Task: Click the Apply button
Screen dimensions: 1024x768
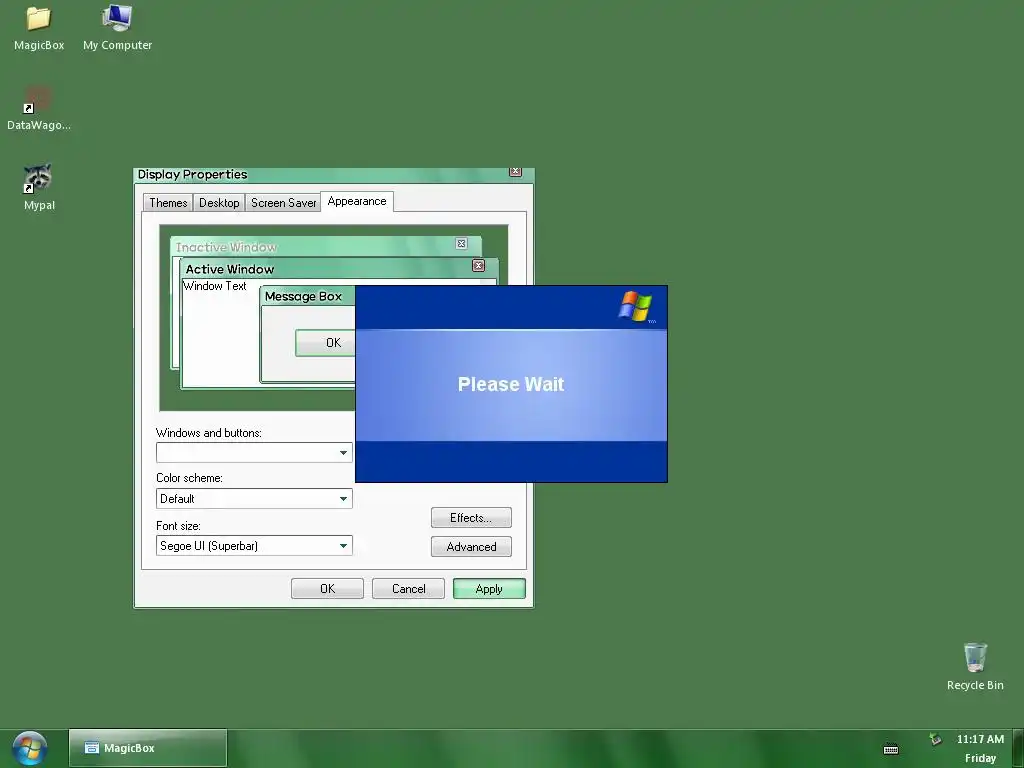Action: click(489, 588)
